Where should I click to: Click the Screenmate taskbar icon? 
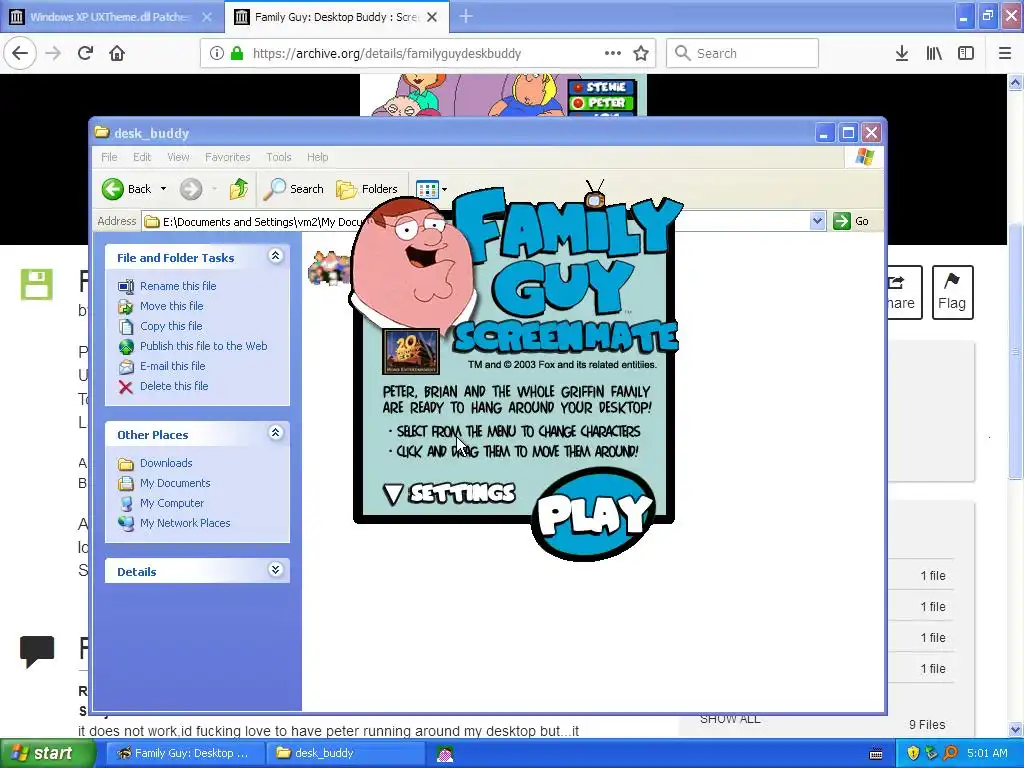[x=445, y=754]
